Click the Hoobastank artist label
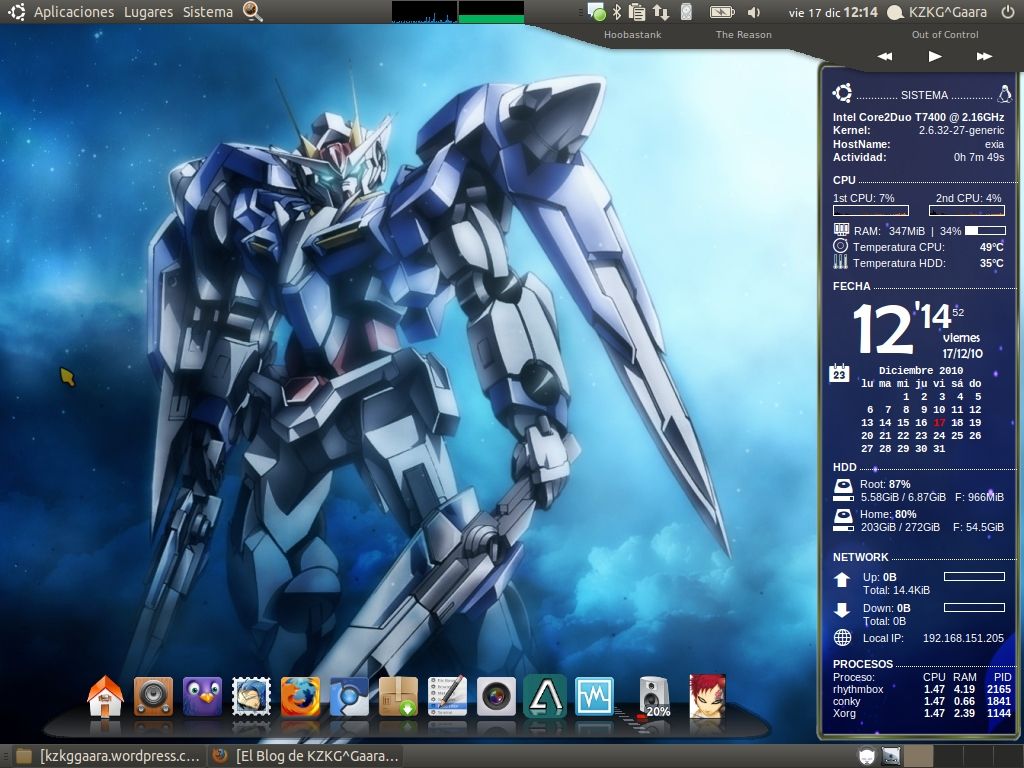The height and width of the screenshot is (768, 1024). (x=632, y=35)
